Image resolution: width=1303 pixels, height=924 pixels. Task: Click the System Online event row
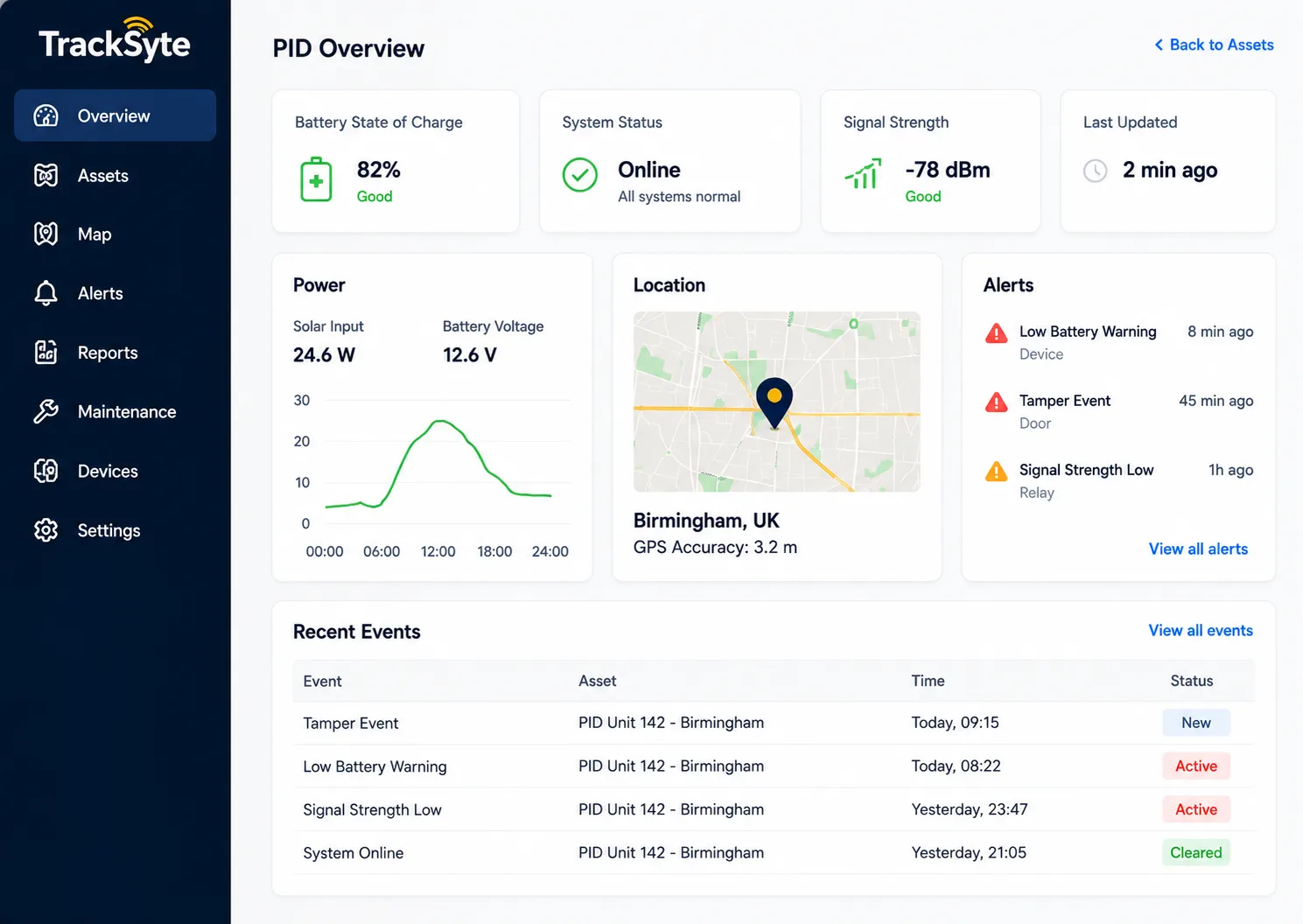click(x=774, y=853)
